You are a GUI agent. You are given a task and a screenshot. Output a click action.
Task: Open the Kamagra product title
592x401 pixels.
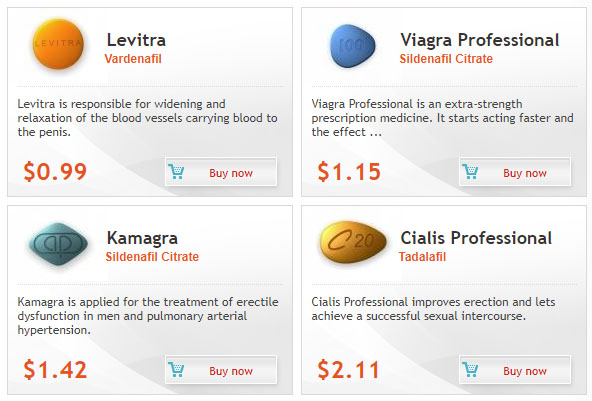coord(142,238)
